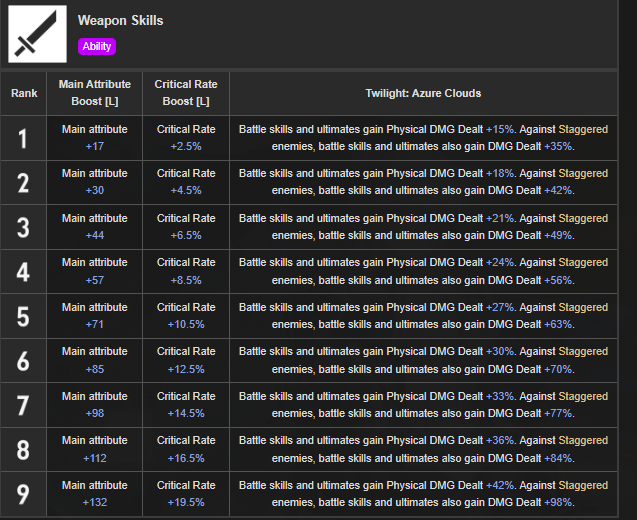Screen dimensions: 637x520
Task: Select the Main Attribute Boost [L] header
Action: tap(95, 93)
